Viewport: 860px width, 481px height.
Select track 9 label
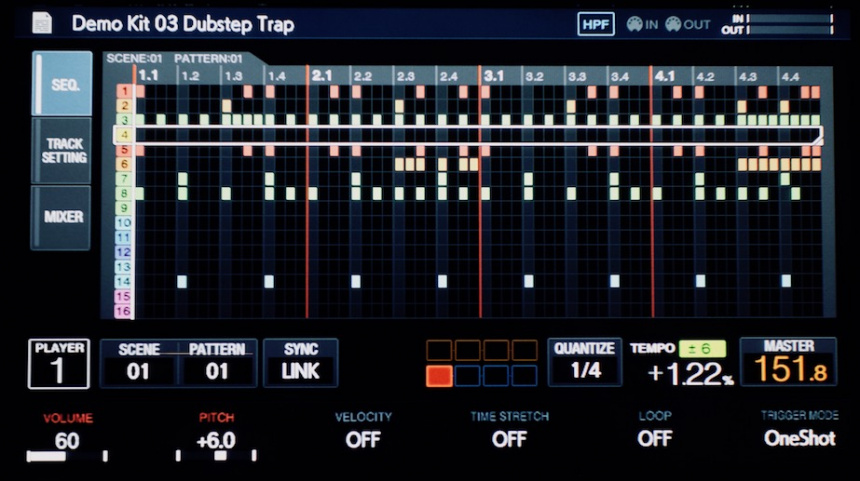[x=125, y=208]
